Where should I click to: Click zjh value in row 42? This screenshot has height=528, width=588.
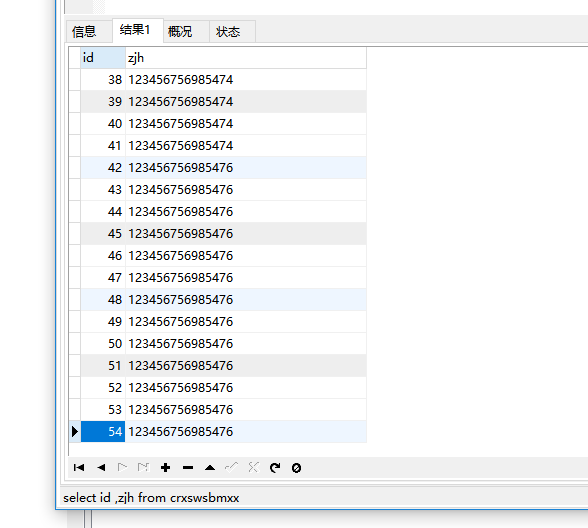coord(246,168)
